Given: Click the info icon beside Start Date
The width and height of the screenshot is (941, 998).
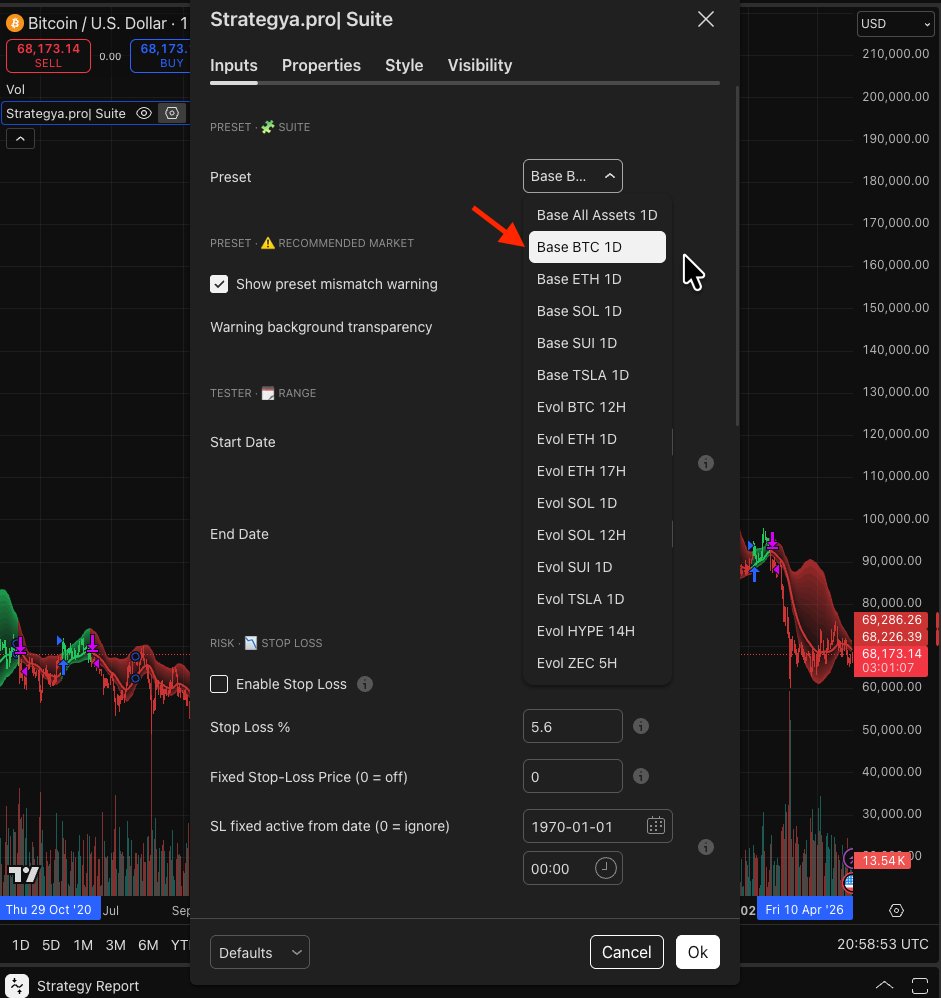Looking at the screenshot, I should coord(705,463).
